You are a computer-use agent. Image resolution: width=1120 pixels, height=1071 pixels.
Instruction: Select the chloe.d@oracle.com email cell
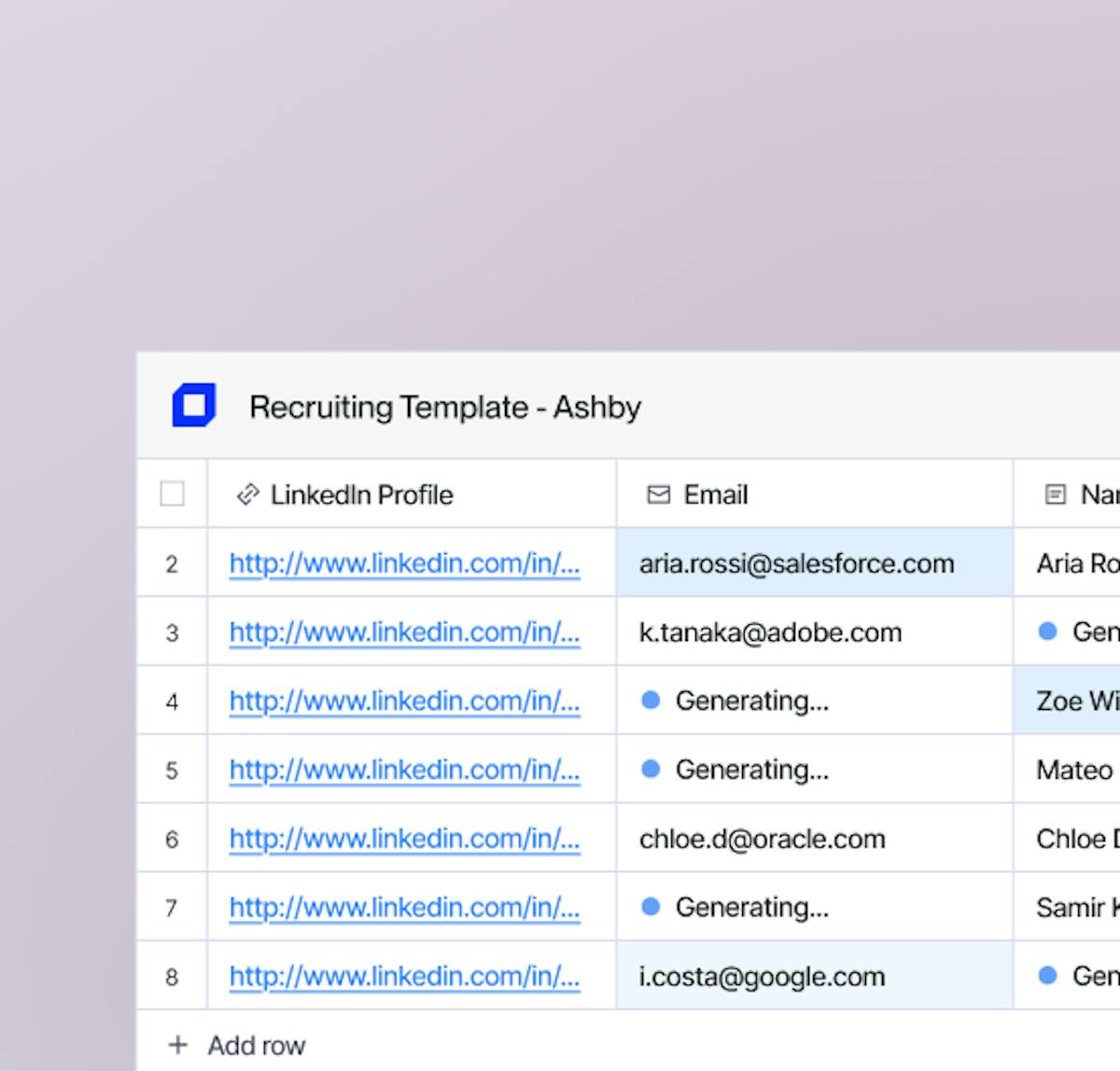pos(815,838)
